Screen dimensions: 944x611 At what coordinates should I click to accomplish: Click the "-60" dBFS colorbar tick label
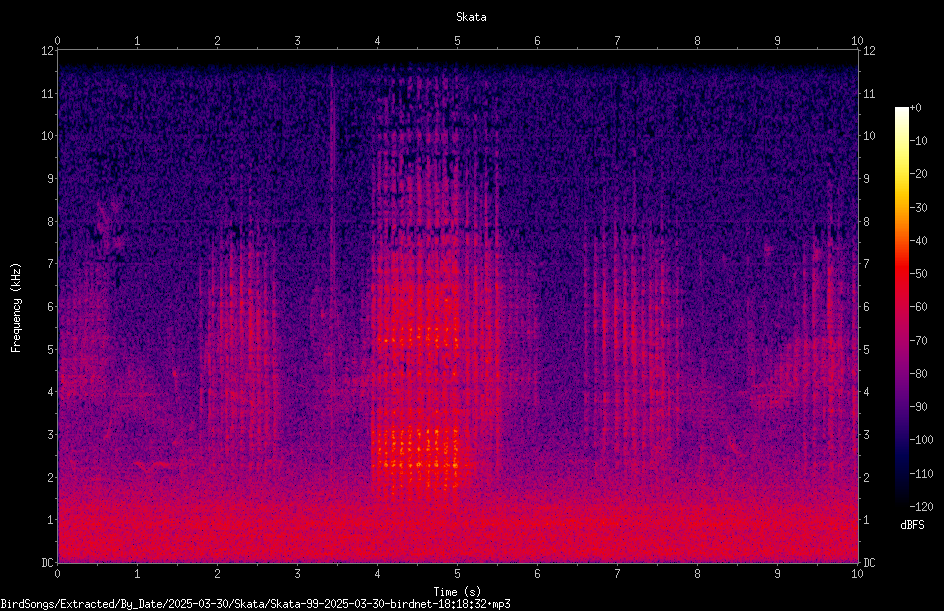pos(918,307)
